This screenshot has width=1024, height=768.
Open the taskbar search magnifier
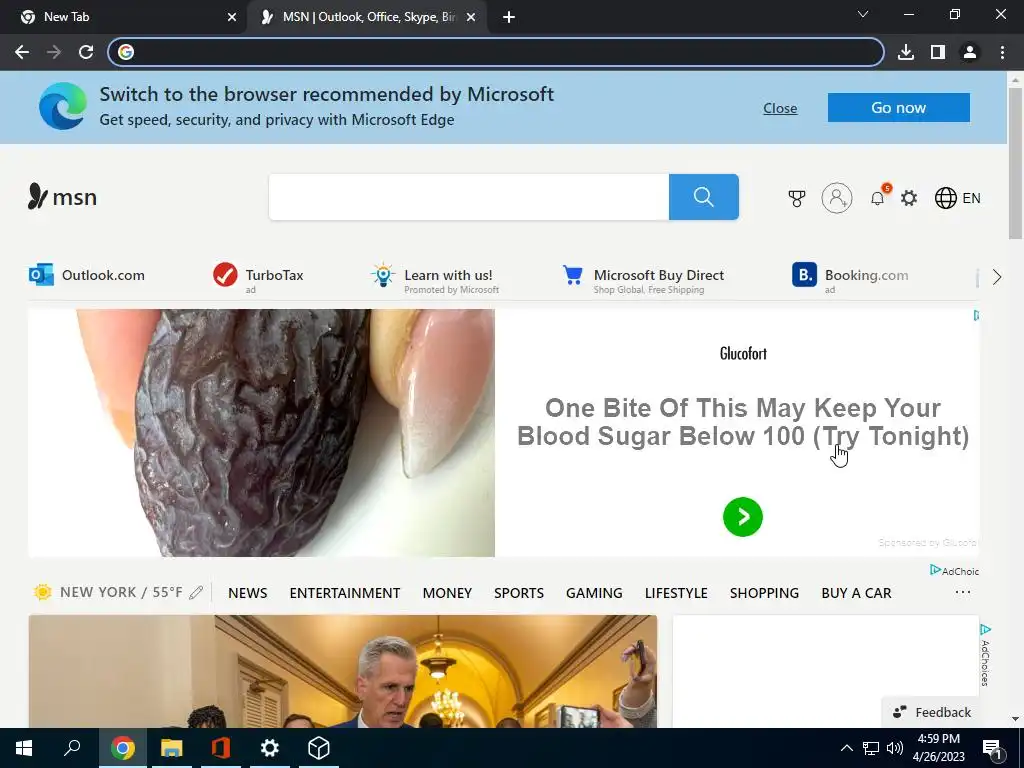[72, 748]
